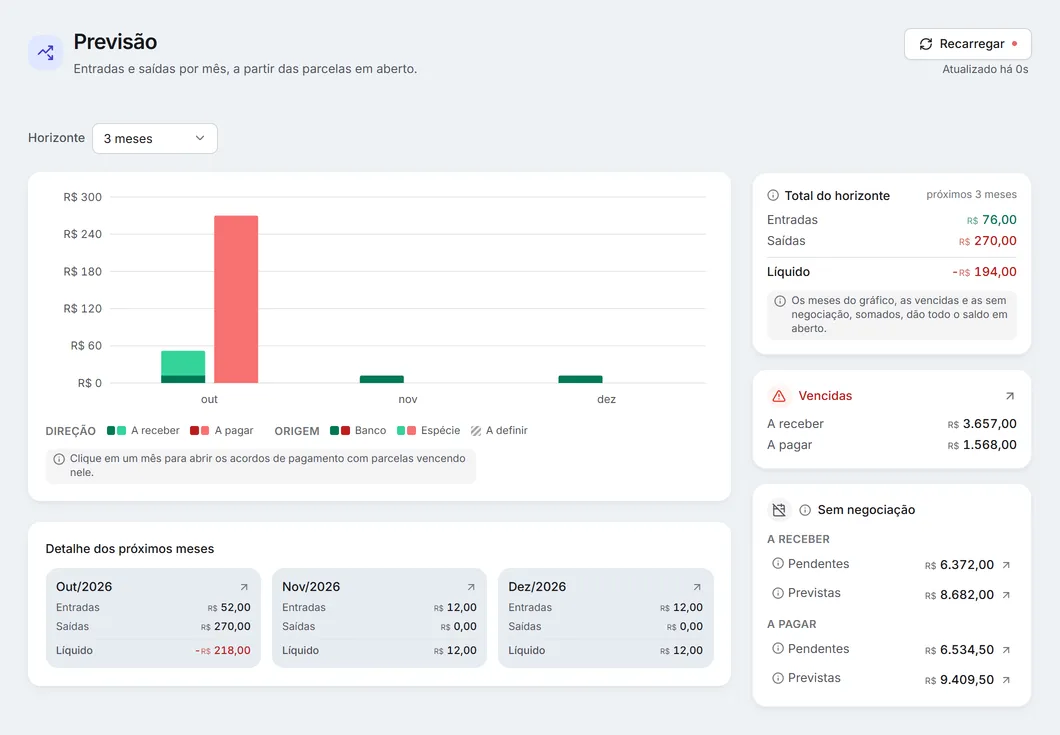The height and width of the screenshot is (735, 1060).
Task: Click the Banco legend swatch
Action: [x=340, y=431]
